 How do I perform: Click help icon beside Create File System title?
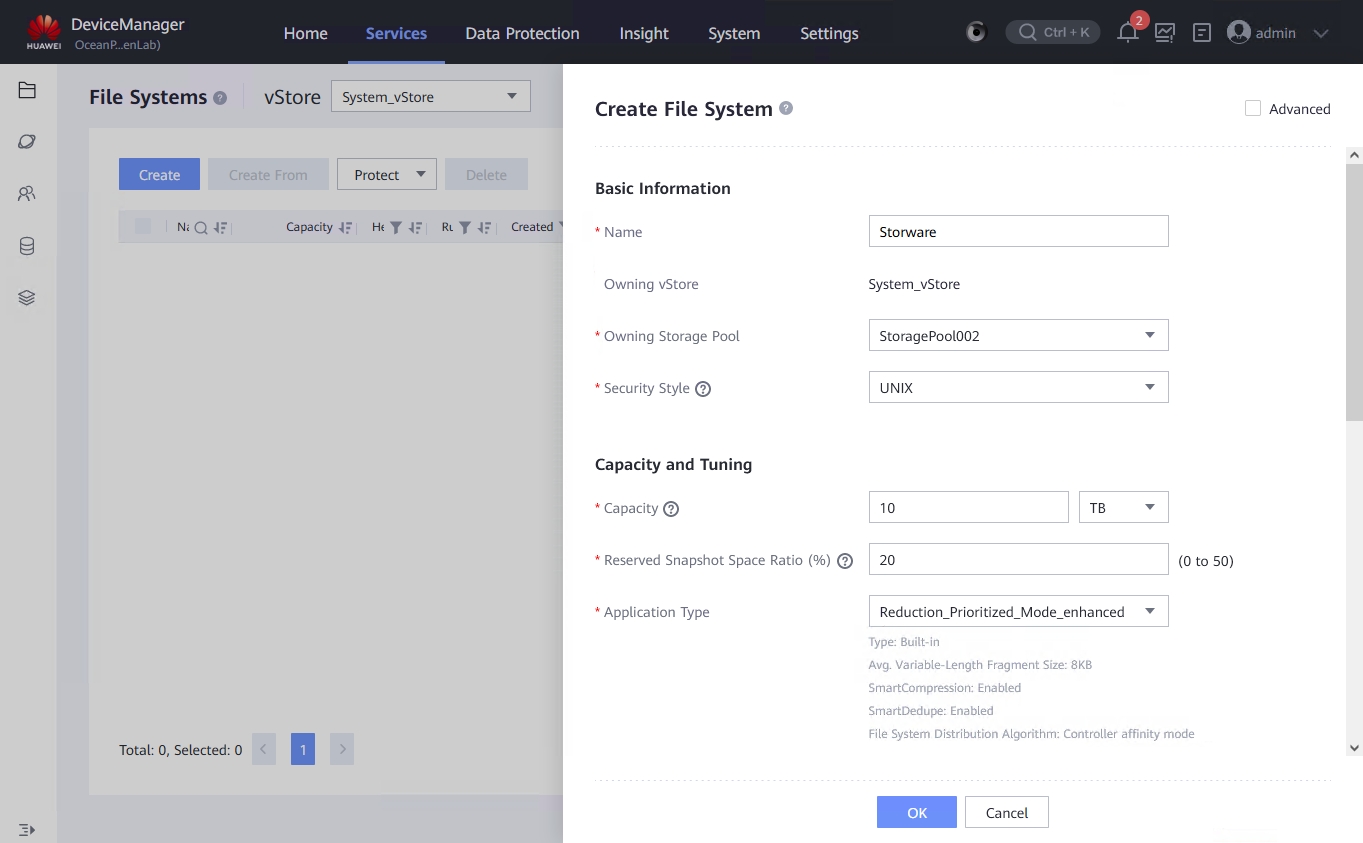786,108
